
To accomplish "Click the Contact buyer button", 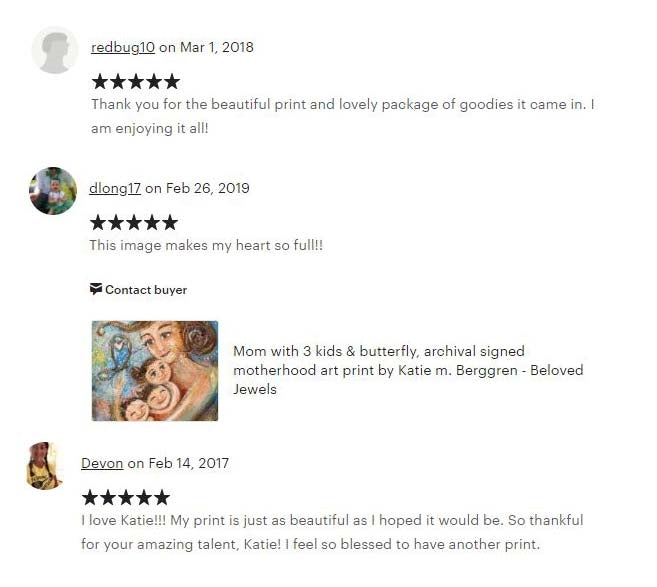I will (x=138, y=290).
